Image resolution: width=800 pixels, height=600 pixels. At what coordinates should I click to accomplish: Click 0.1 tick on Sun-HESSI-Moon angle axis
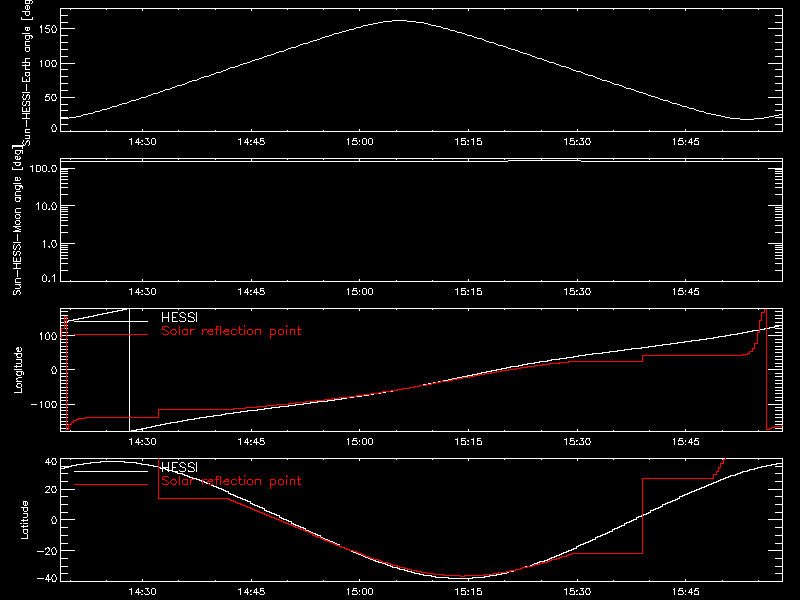tap(49, 279)
